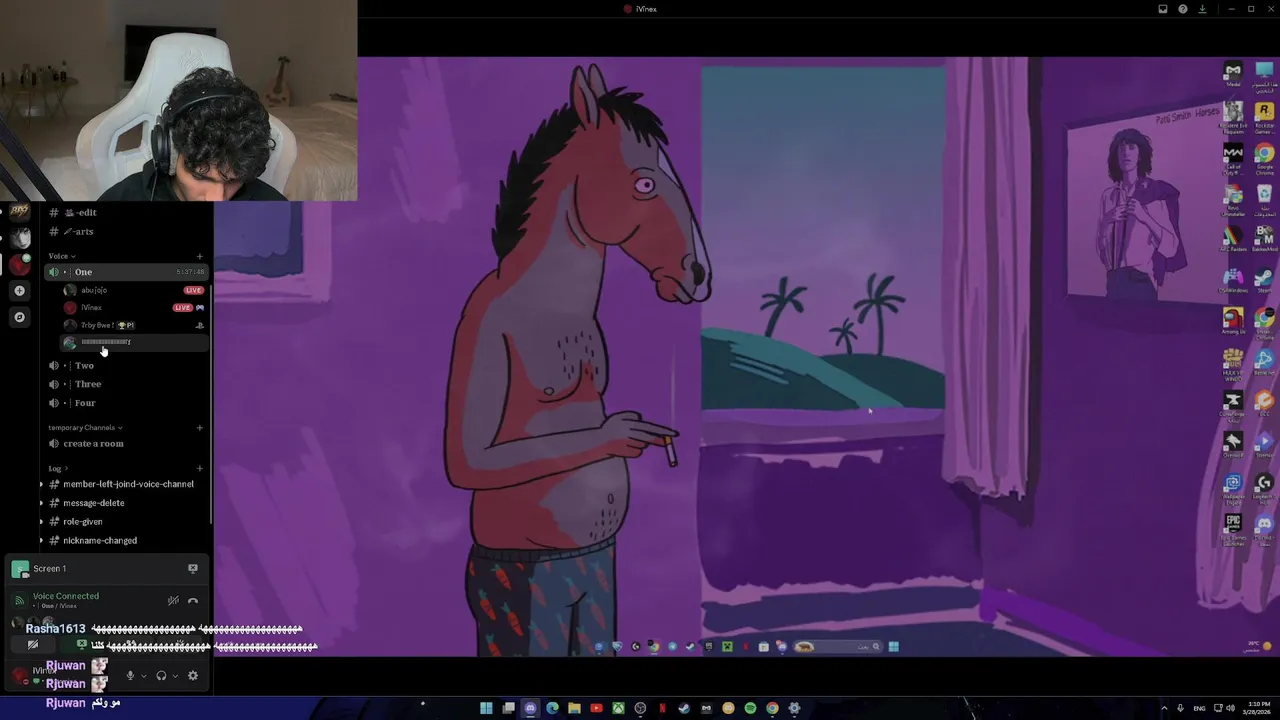
Task: Toggle headphone deafen in Discord user panel
Action: point(161,675)
